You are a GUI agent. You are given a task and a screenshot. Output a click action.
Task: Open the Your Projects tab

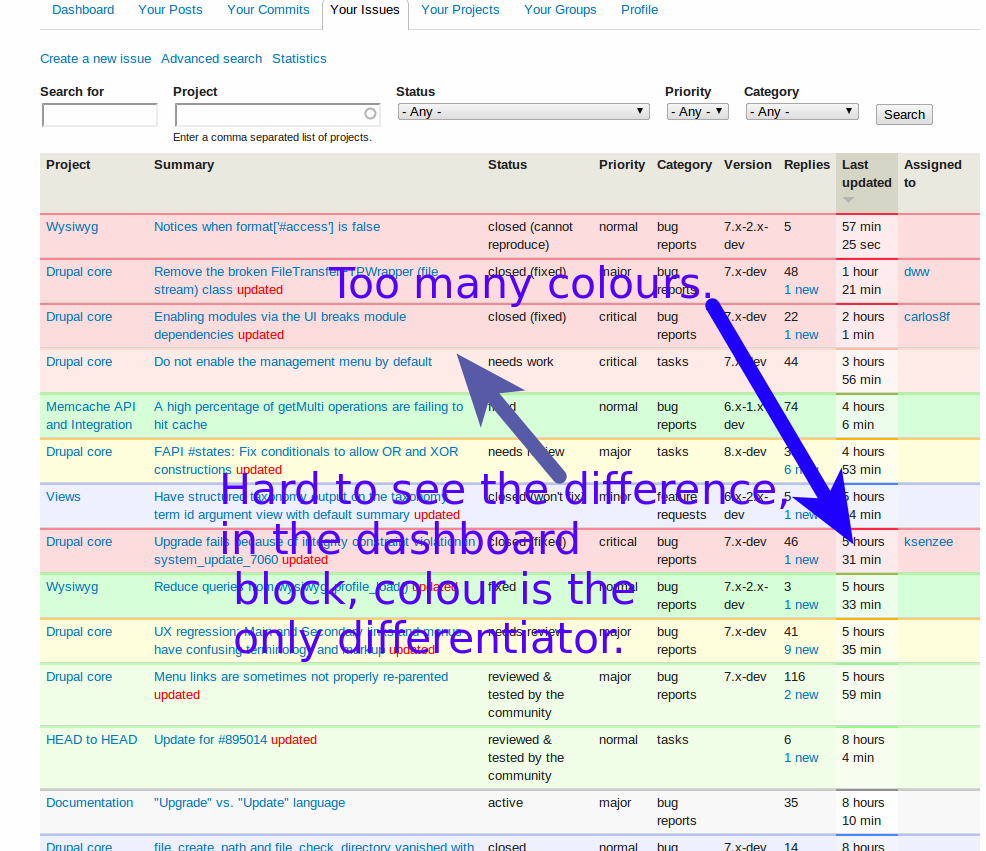click(460, 10)
